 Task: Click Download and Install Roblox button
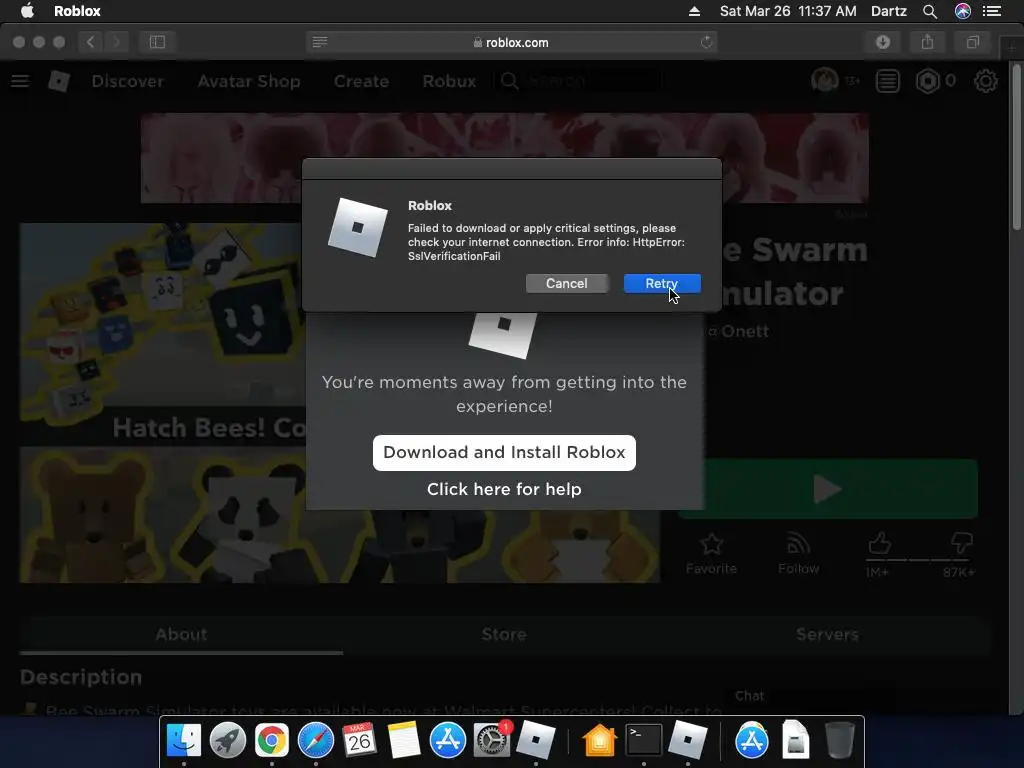(x=504, y=453)
